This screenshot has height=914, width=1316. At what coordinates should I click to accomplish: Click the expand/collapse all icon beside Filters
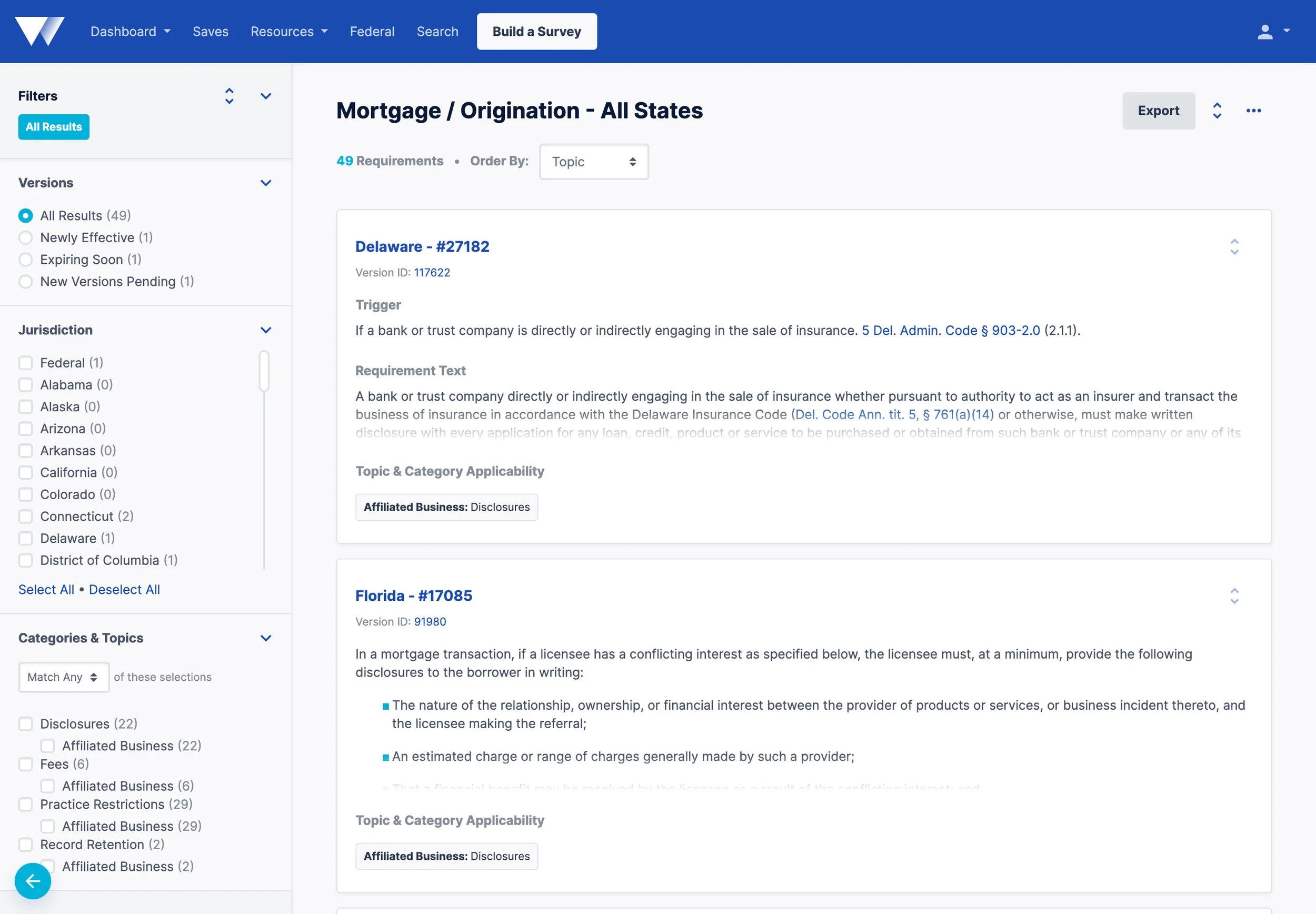tap(228, 96)
